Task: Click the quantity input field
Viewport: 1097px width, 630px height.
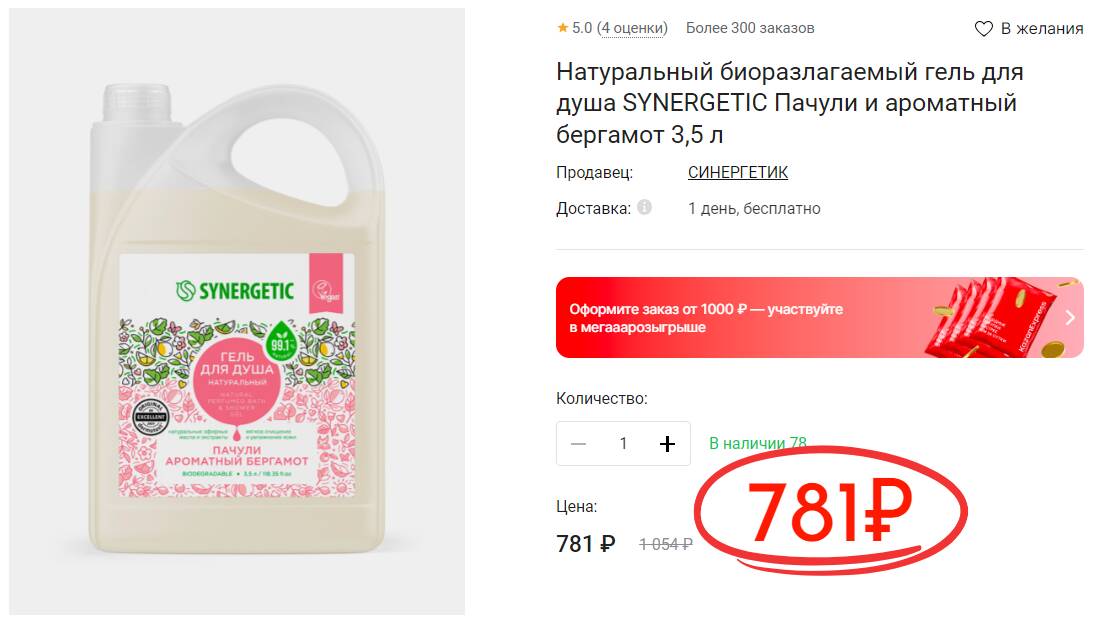Action: tap(623, 444)
